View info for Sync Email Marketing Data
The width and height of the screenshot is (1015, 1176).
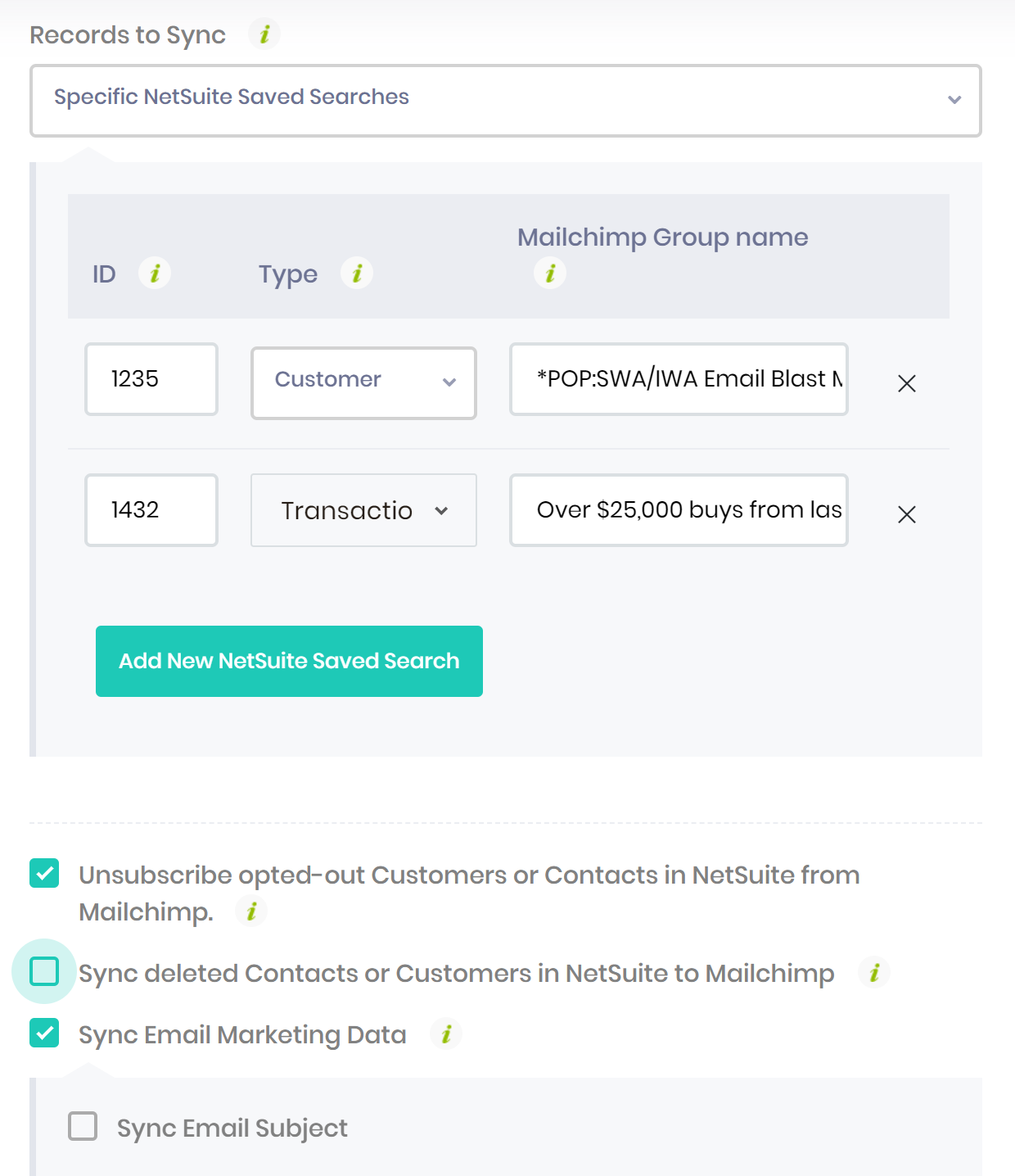point(446,1034)
